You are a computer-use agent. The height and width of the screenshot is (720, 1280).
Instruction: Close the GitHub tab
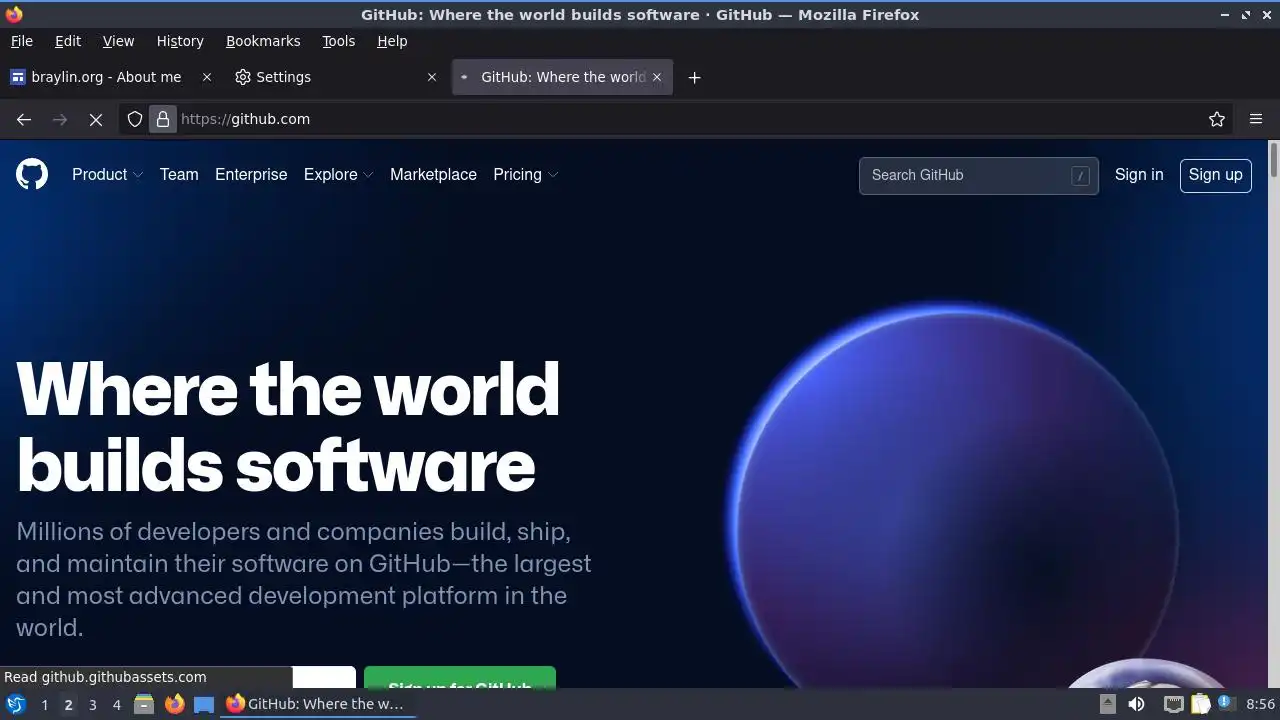657,77
